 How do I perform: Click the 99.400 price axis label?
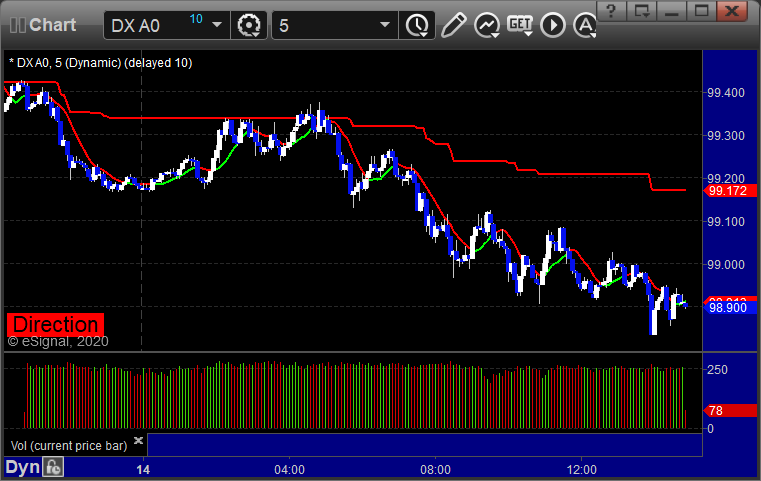click(726, 93)
